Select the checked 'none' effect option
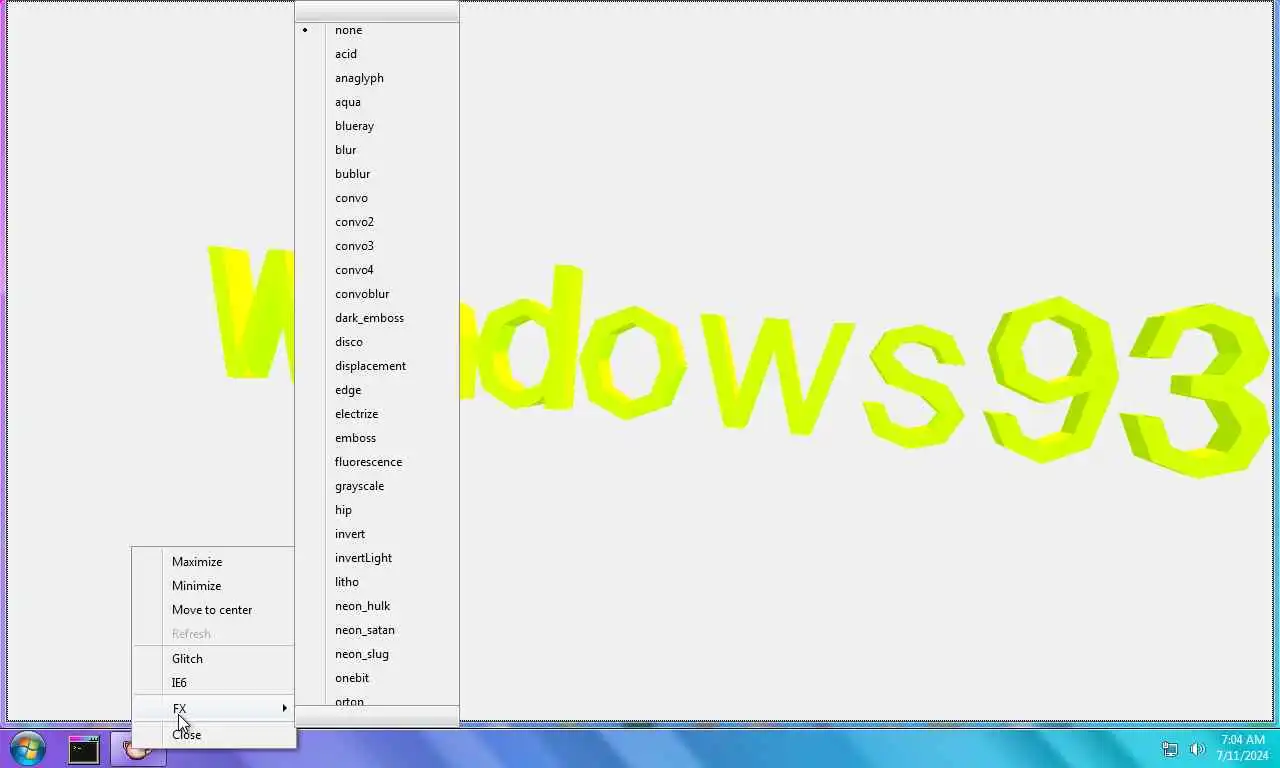This screenshot has height=768, width=1280. pos(378,30)
